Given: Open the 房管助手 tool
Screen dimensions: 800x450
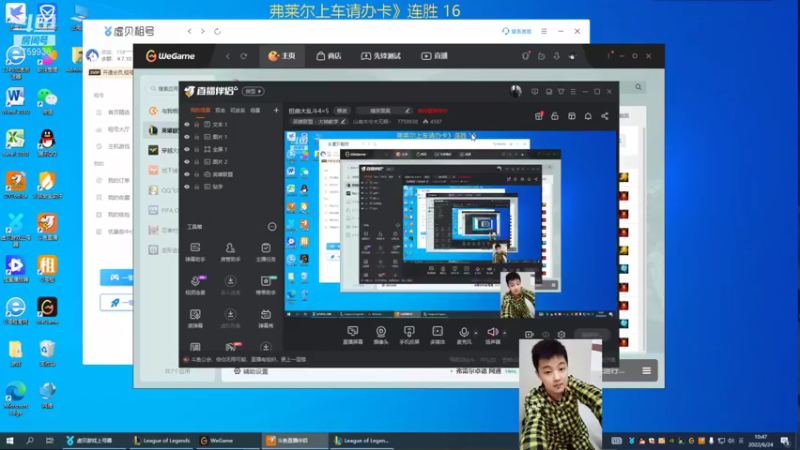Looking at the screenshot, I should 230,252.
